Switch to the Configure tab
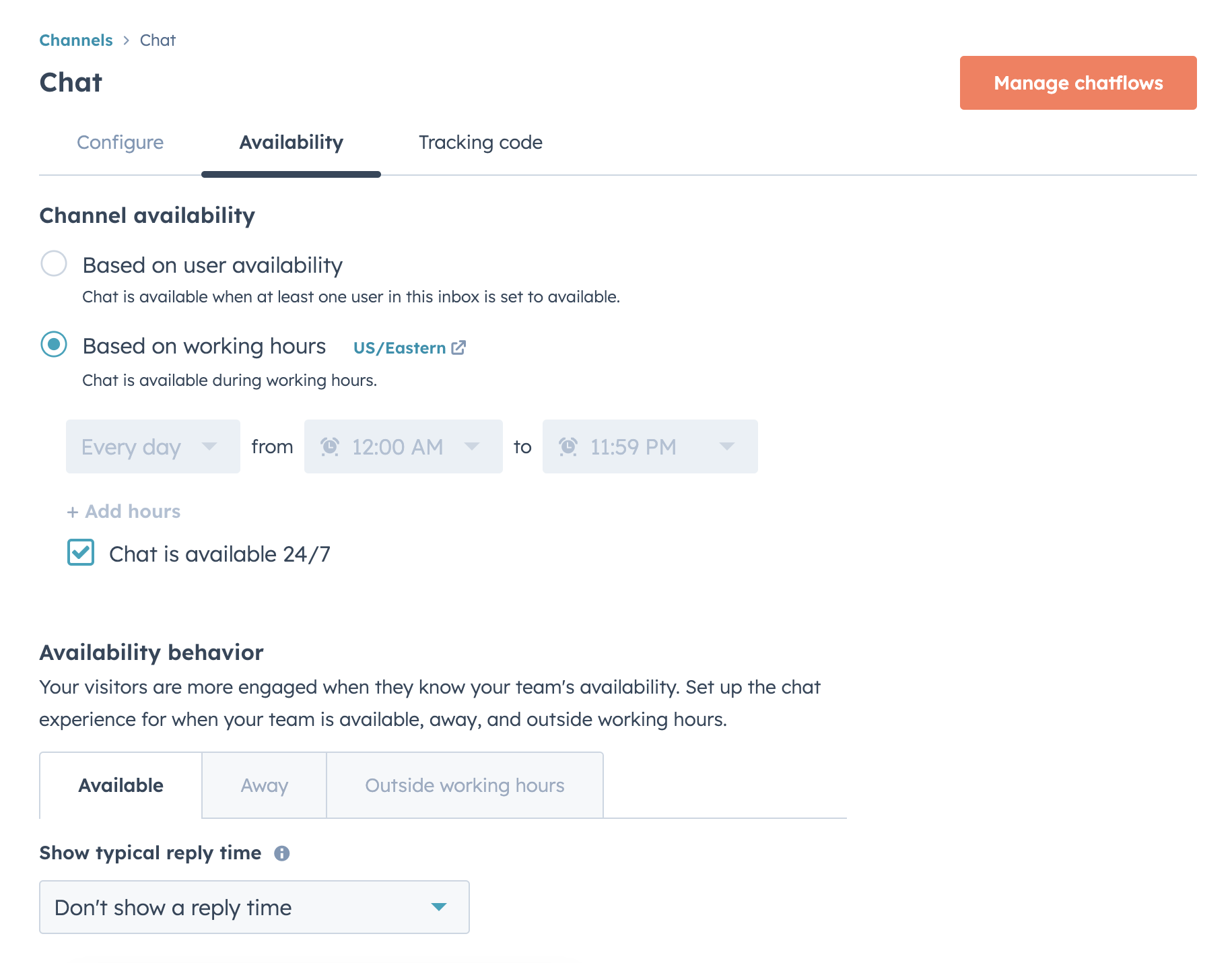The height and width of the screenshot is (963, 1232). tap(120, 143)
